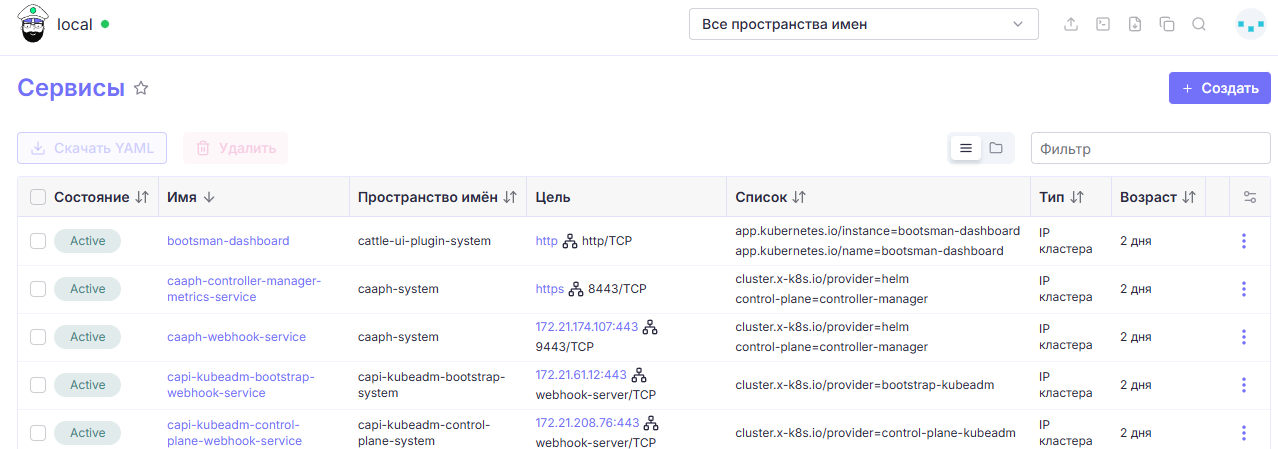
Task: Open the 172.21.61.12:443 target link
Action: 581,375
